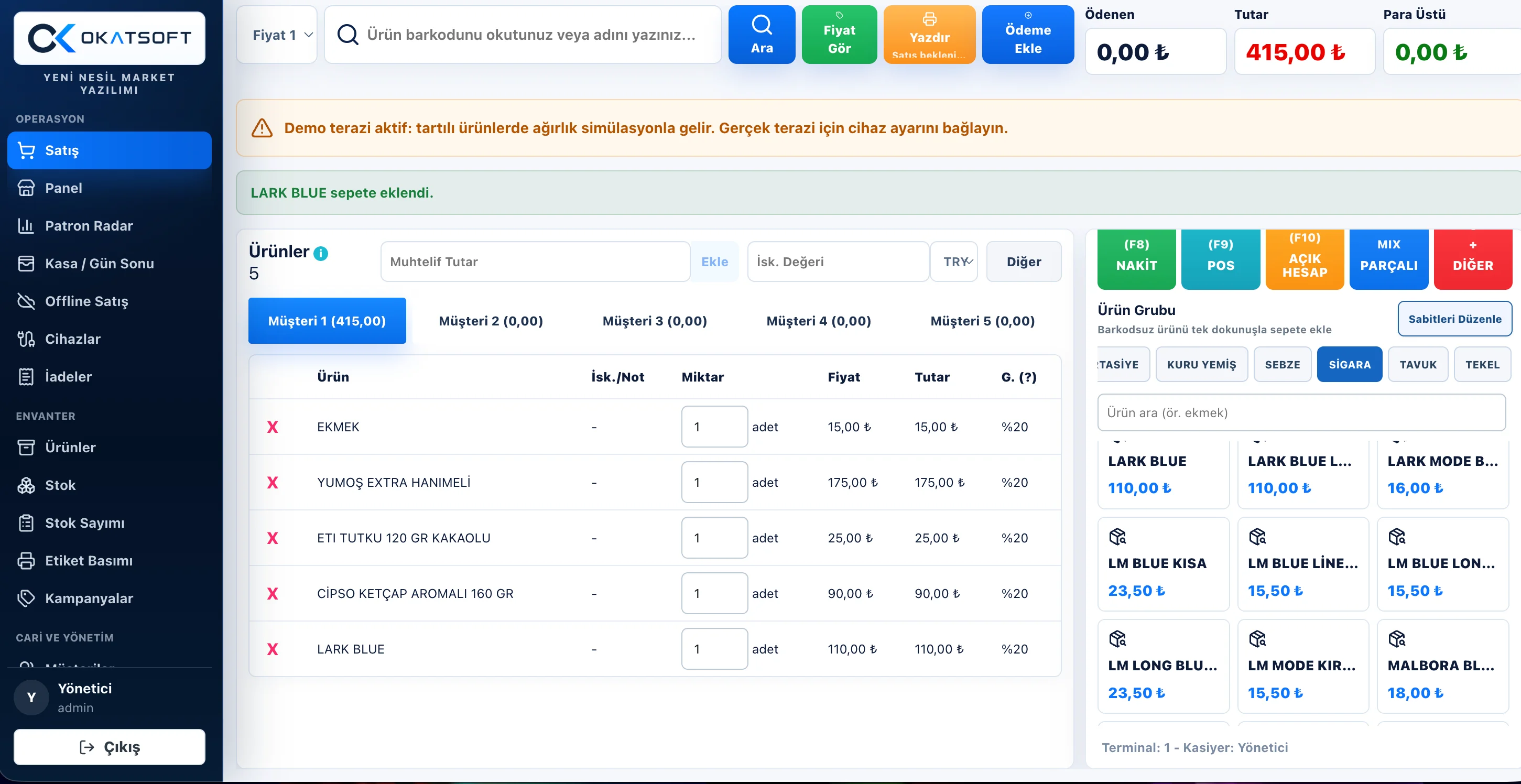
Task: Click the Çıkış logout button
Action: [109, 747]
